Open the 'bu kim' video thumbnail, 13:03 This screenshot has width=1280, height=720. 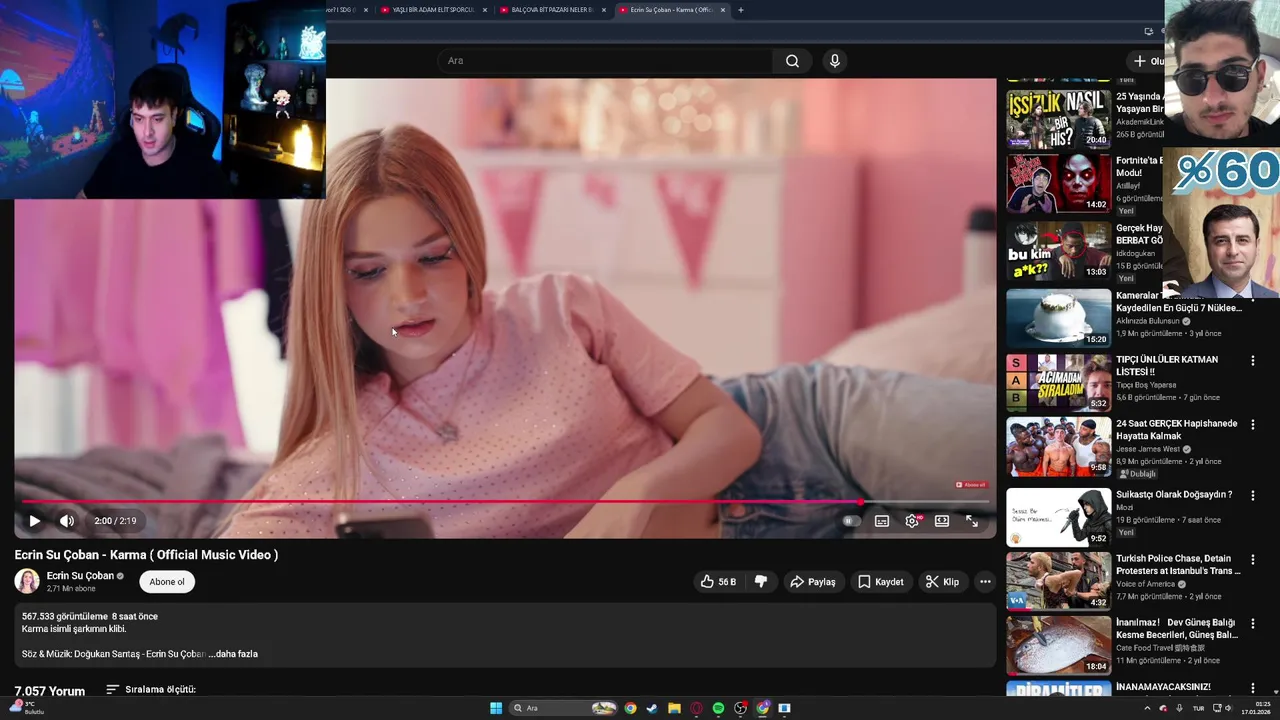point(1058,251)
